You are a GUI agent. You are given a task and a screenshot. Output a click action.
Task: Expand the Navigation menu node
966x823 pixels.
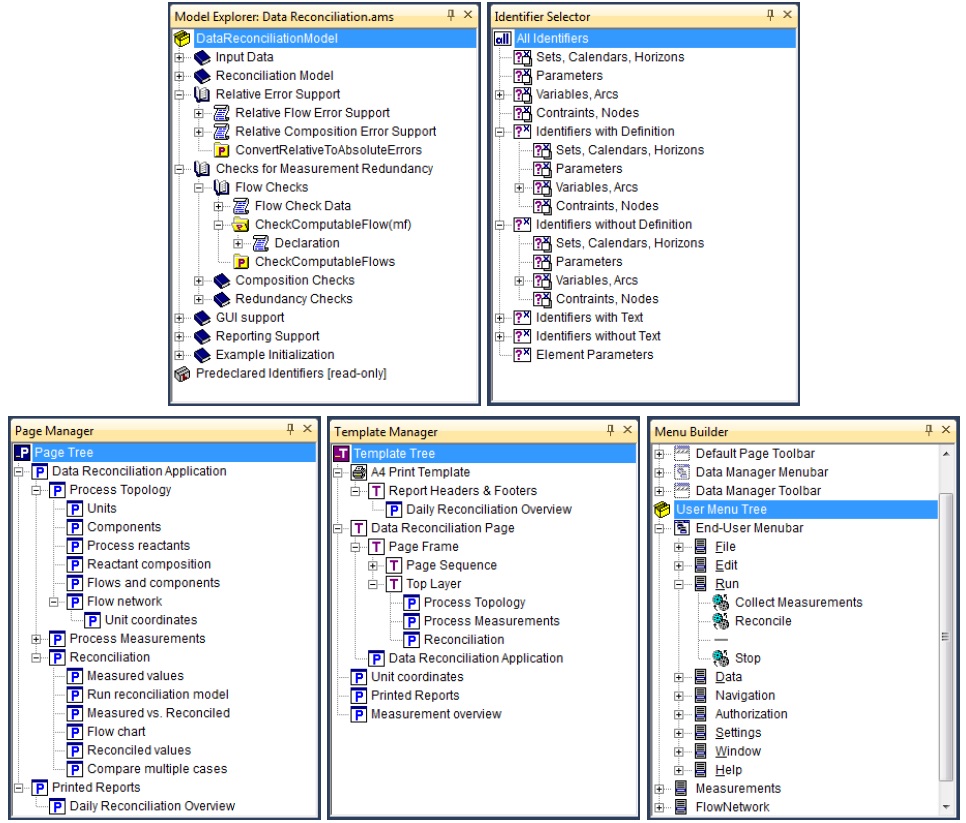(x=679, y=696)
